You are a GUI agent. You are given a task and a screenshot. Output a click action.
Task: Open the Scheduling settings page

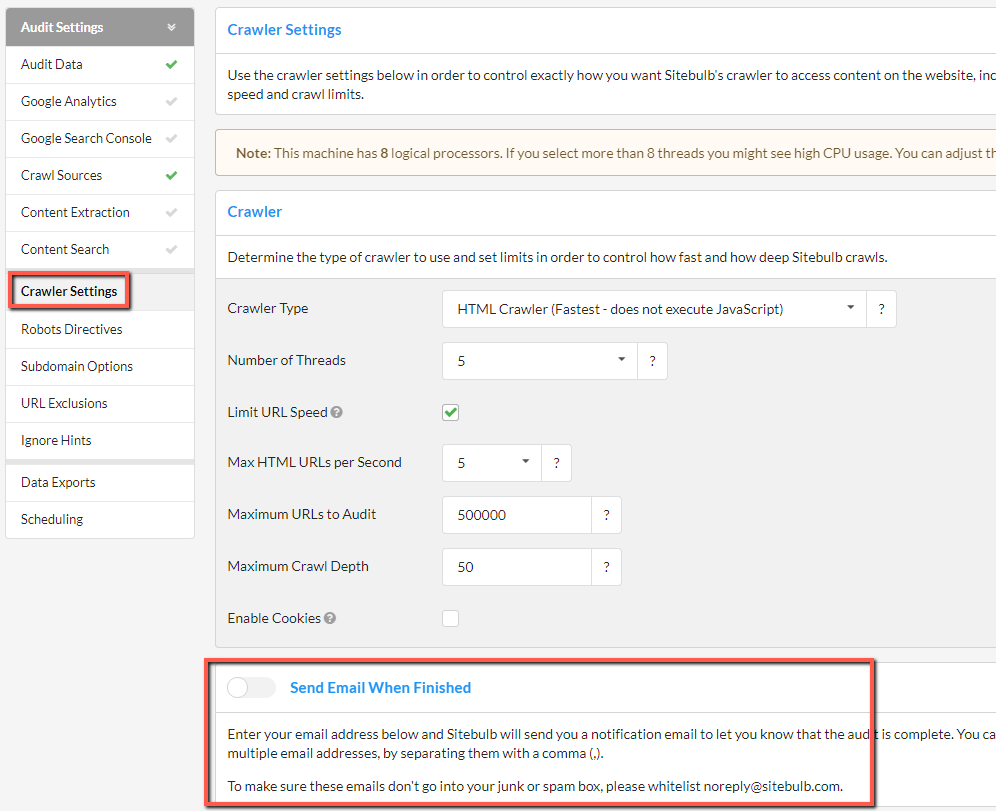pyautogui.click(x=52, y=519)
